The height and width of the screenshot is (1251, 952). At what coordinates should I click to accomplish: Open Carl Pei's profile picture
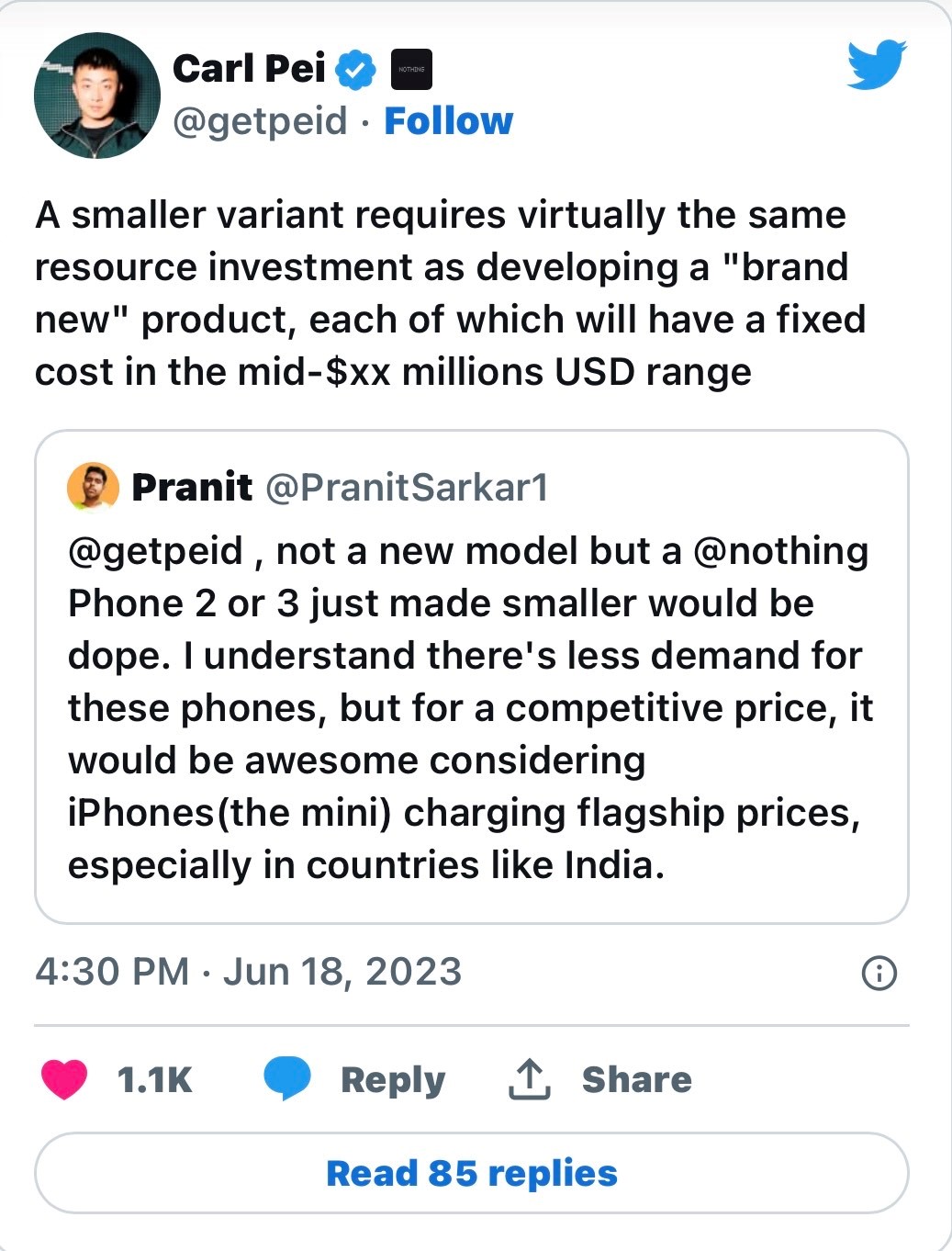click(96, 96)
